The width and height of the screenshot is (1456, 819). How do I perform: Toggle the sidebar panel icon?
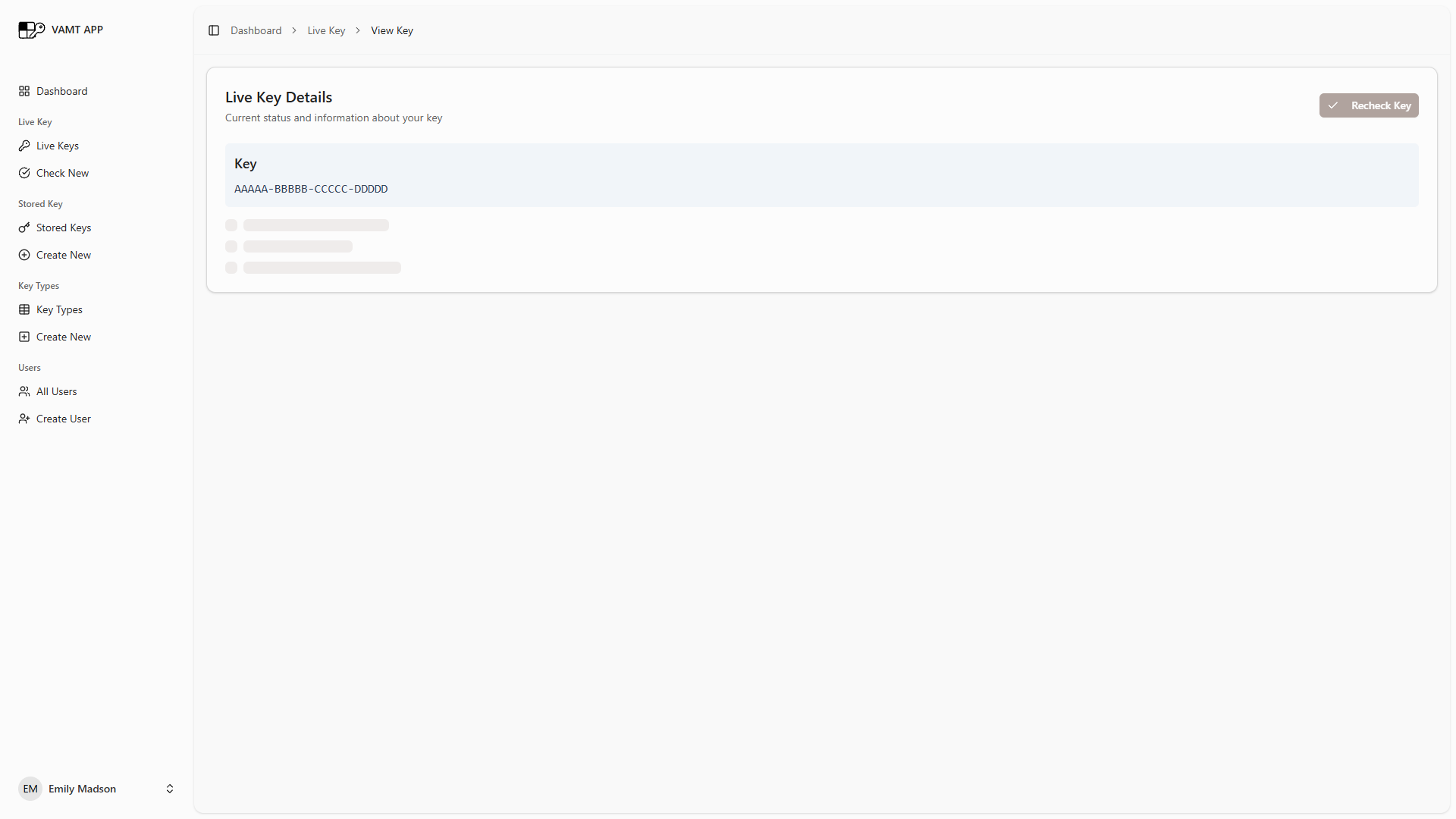point(214,30)
